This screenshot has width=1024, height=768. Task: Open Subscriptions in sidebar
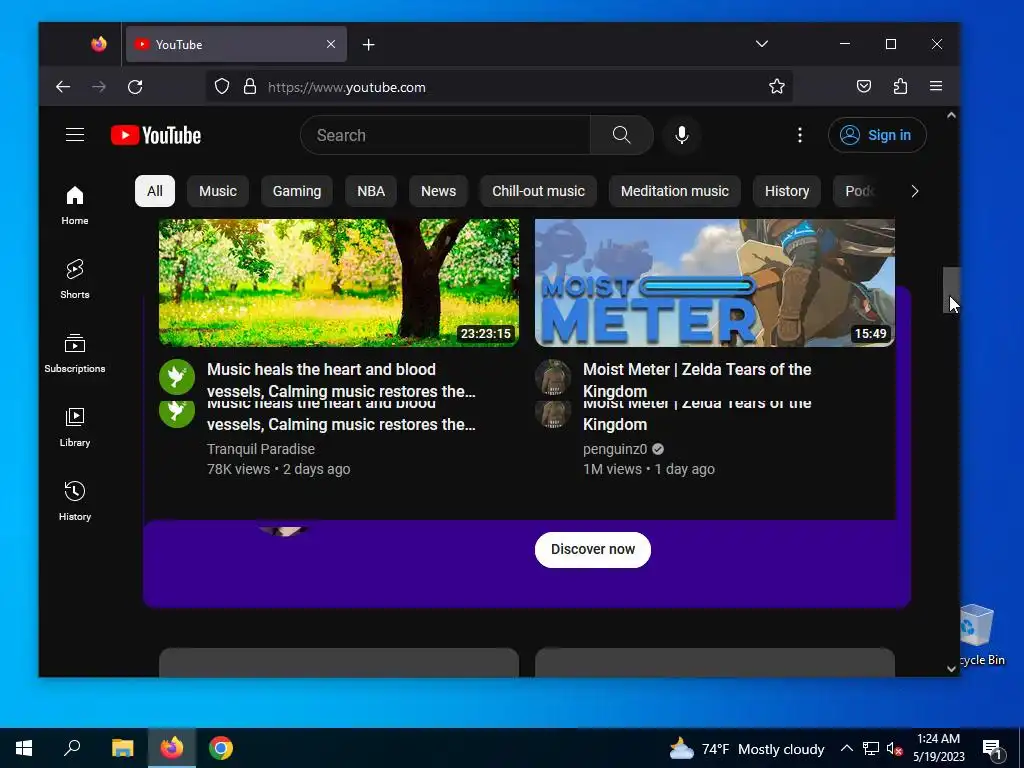click(x=75, y=353)
